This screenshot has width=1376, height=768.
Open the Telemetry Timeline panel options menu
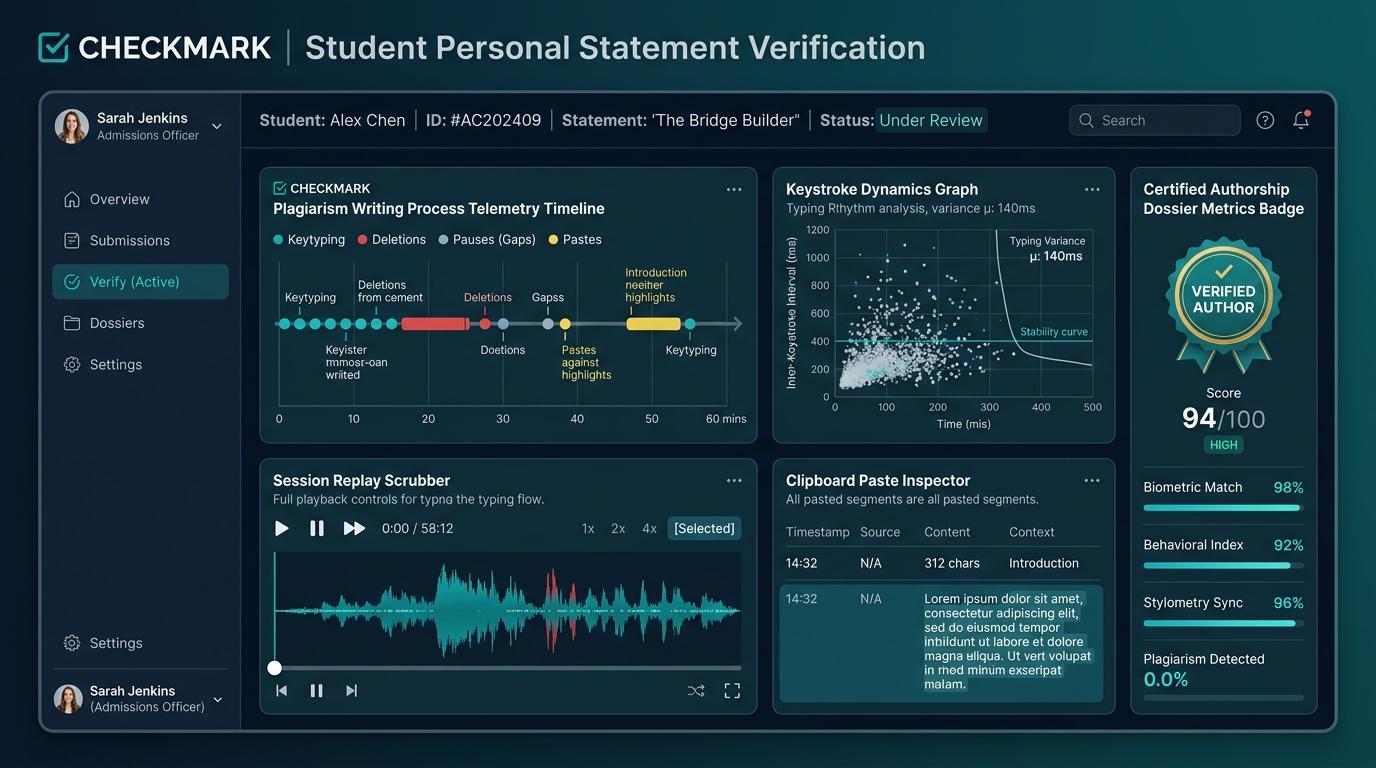pos(734,189)
